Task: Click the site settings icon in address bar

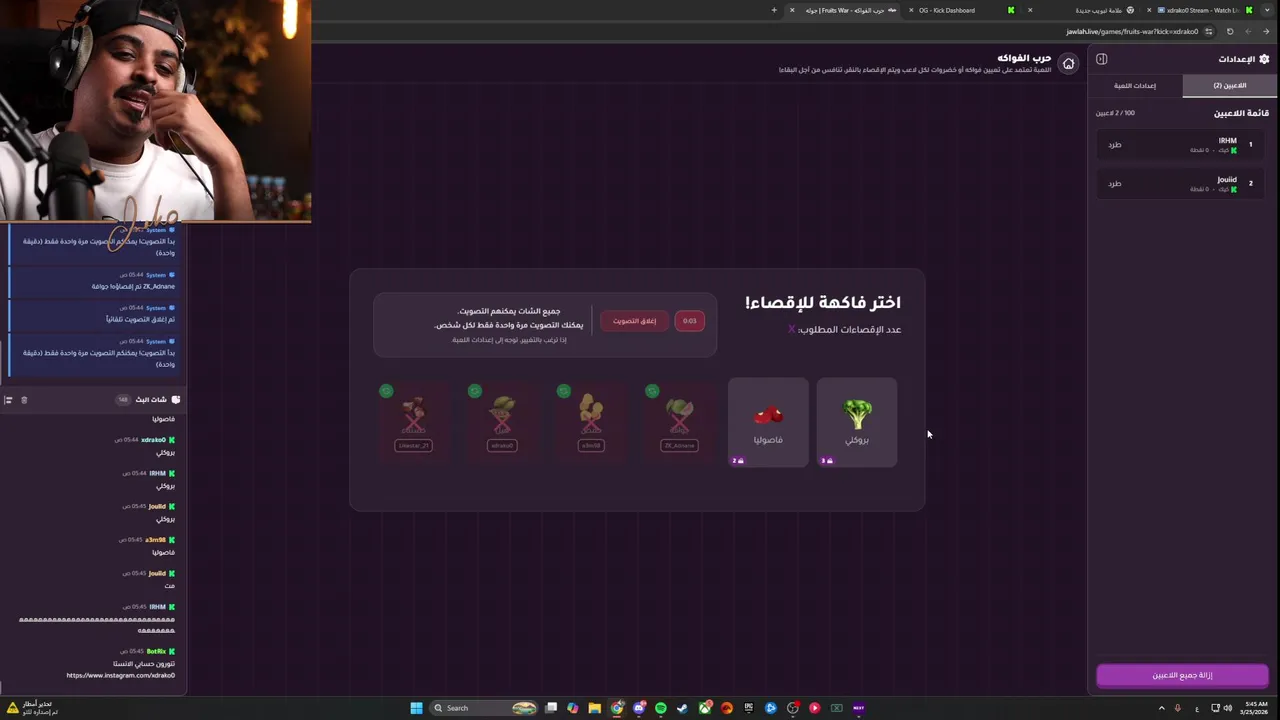Action: tap(1209, 31)
